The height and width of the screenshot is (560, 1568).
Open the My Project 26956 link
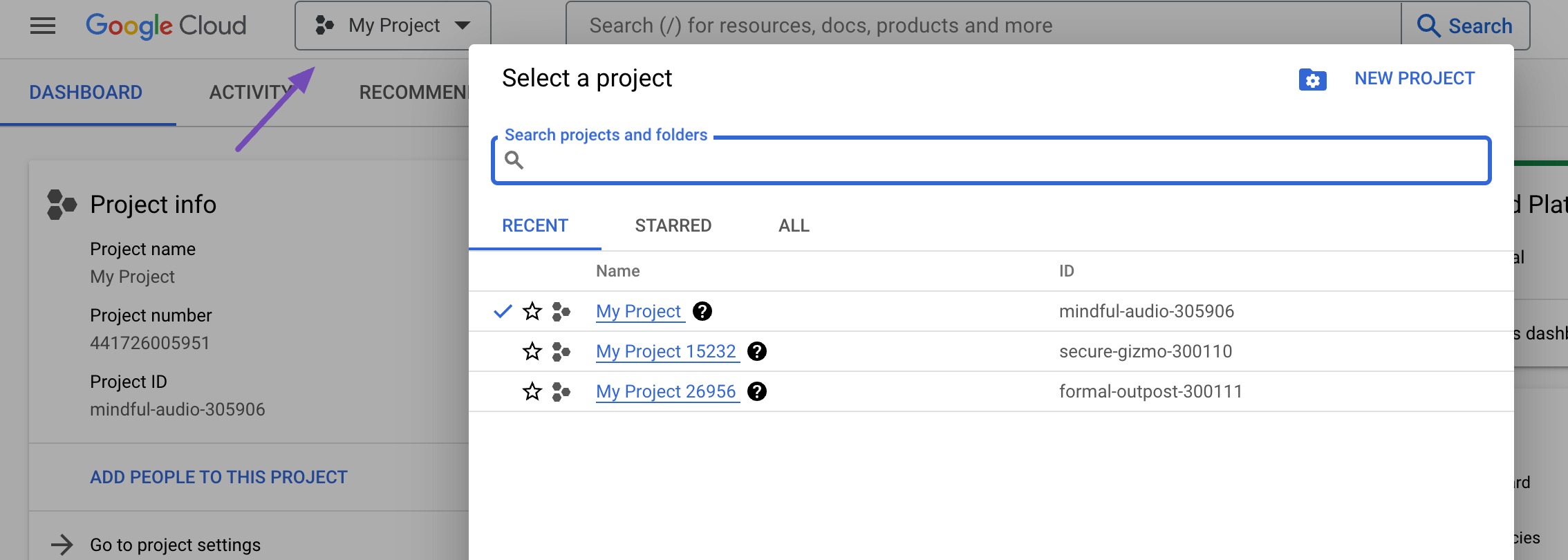pyautogui.click(x=667, y=392)
